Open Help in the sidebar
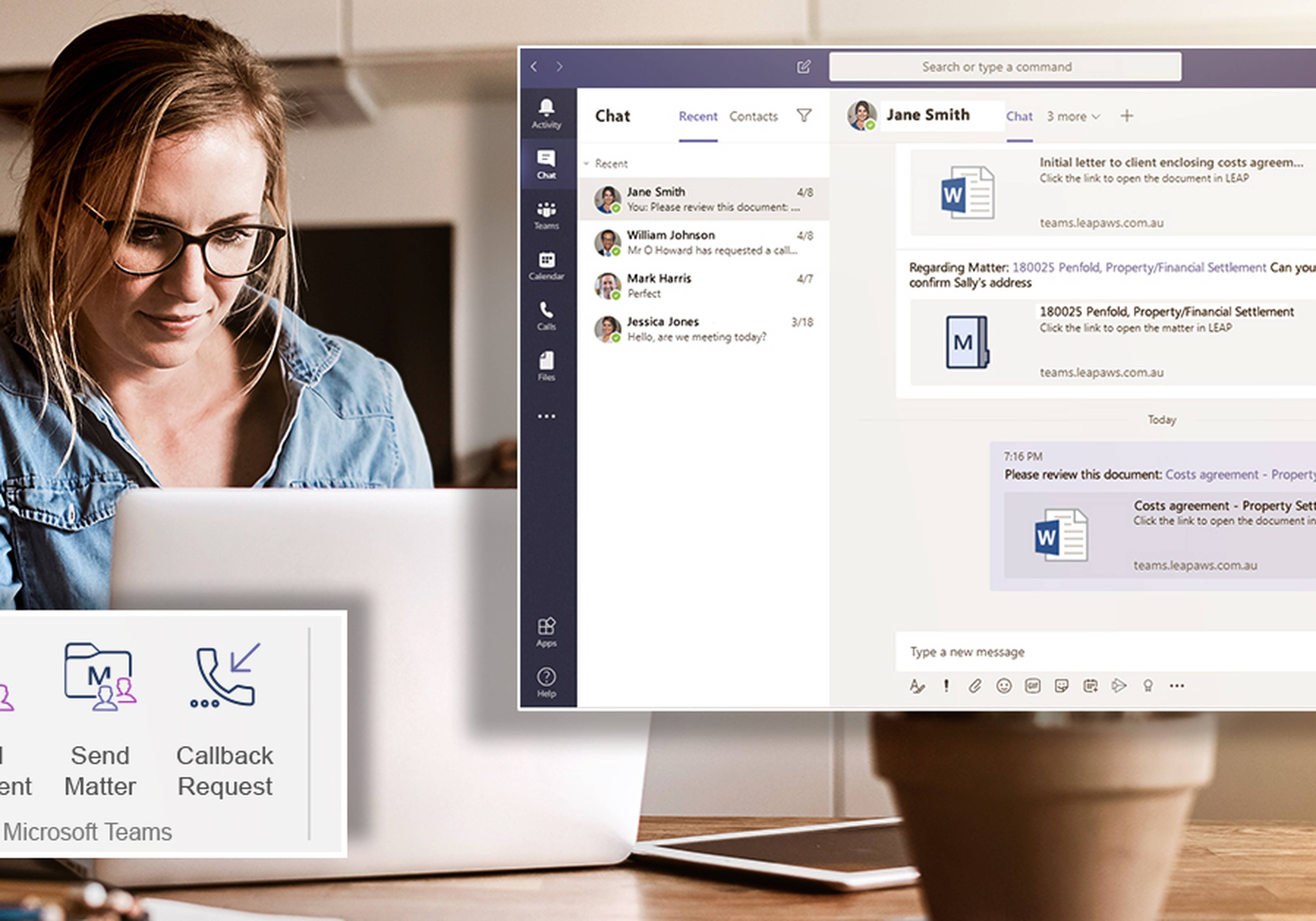Screen dimensions: 1316x921 [546, 683]
